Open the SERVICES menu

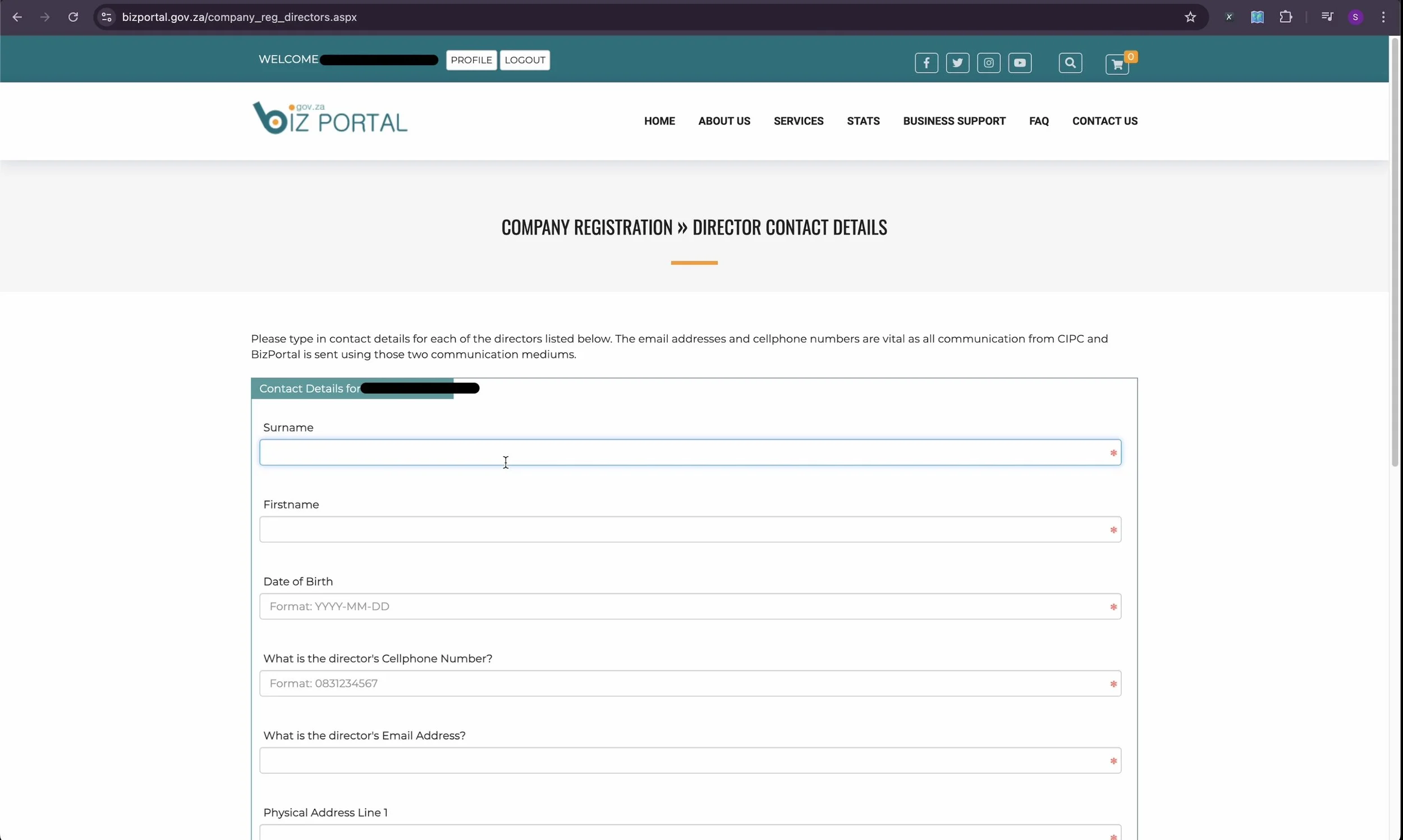pyautogui.click(x=798, y=121)
